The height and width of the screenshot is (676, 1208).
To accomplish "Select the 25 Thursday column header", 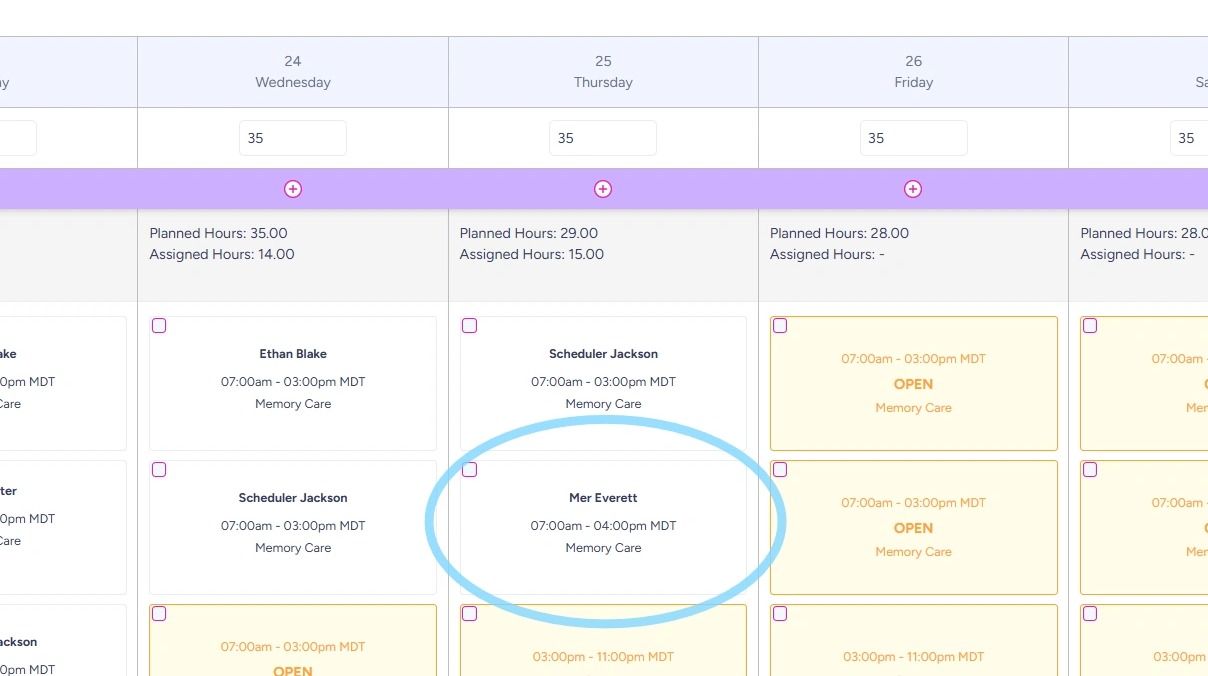I will (603, 72).
